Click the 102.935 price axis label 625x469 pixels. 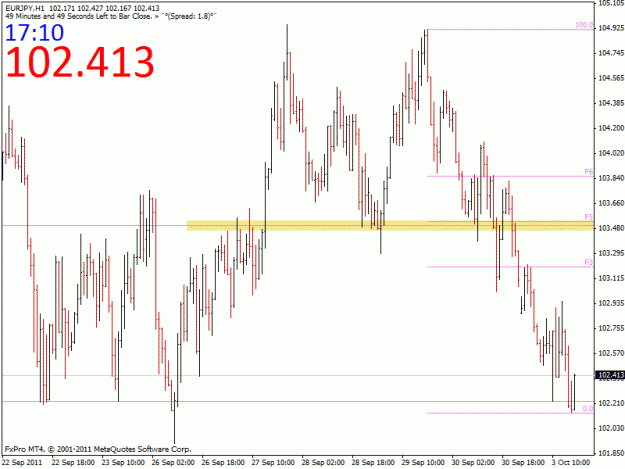(611, 303)
